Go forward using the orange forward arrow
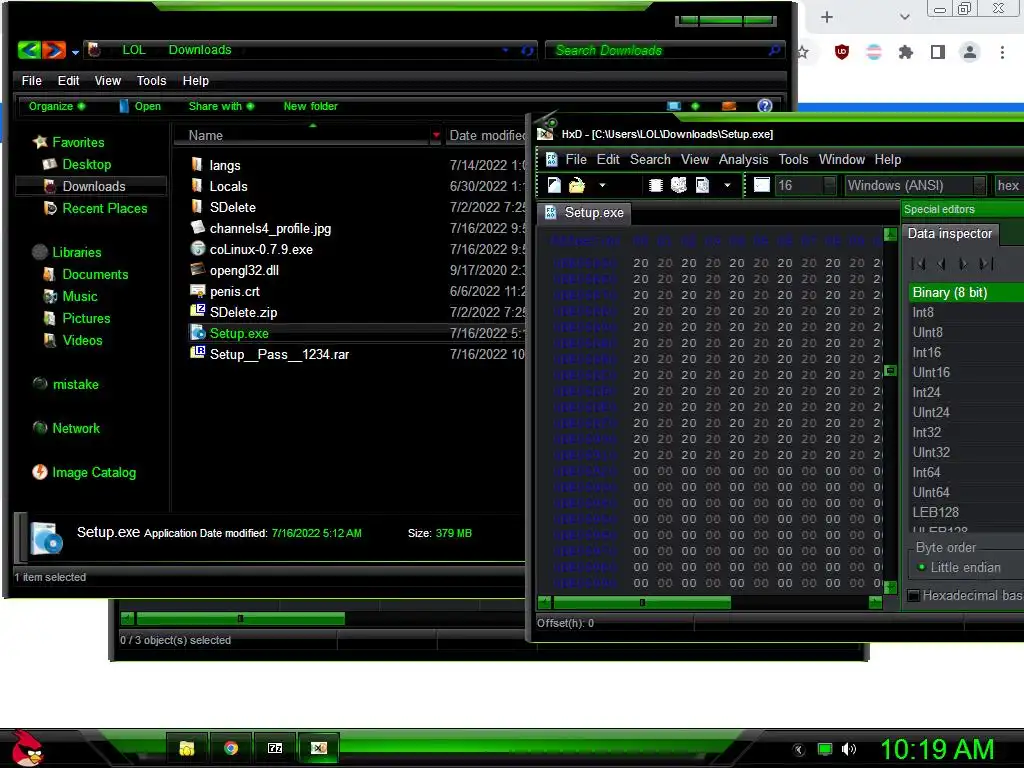1024x768 pixels. pos(54,50)
